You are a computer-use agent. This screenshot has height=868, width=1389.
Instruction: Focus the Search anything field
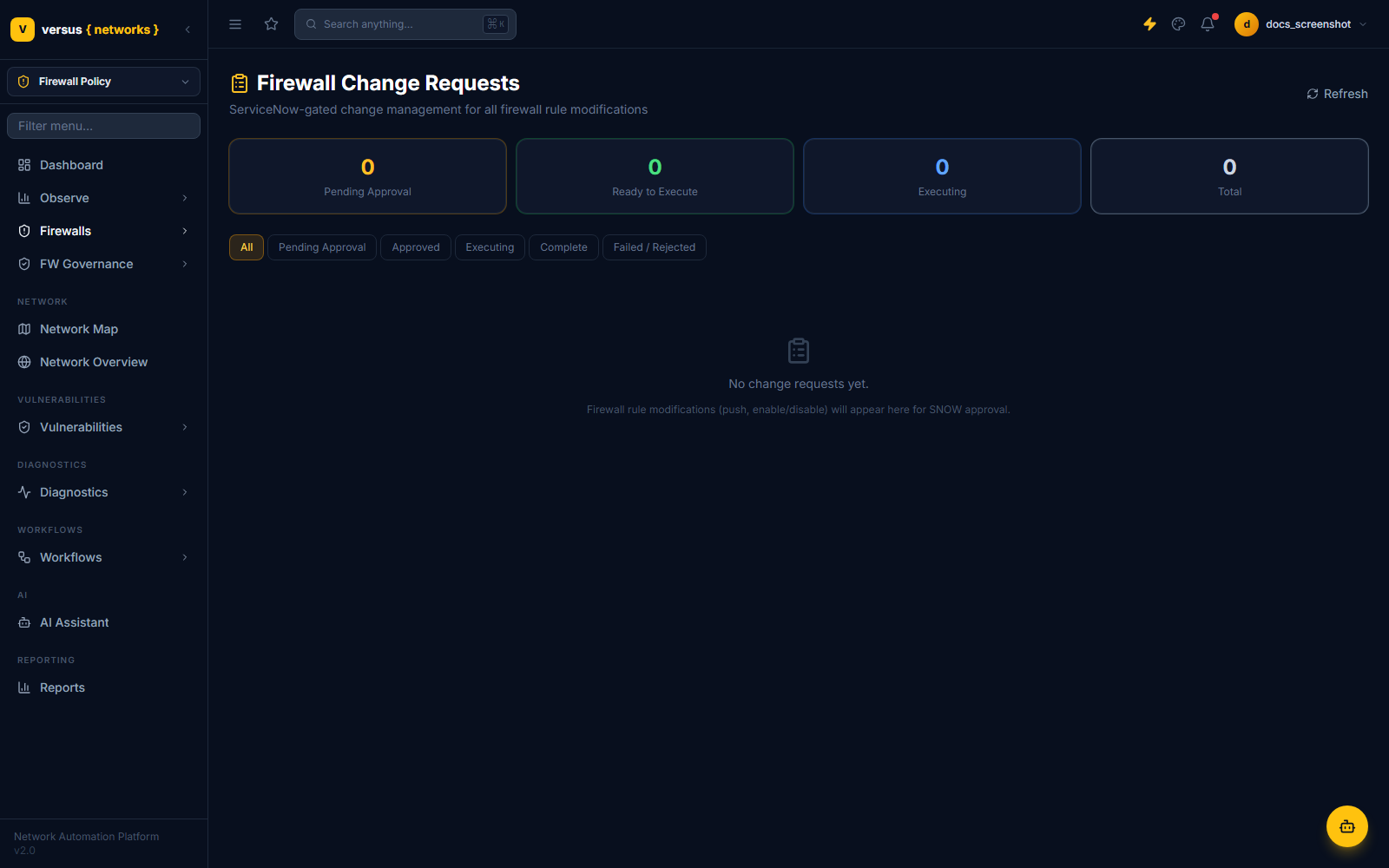click(x=405, y=24)
